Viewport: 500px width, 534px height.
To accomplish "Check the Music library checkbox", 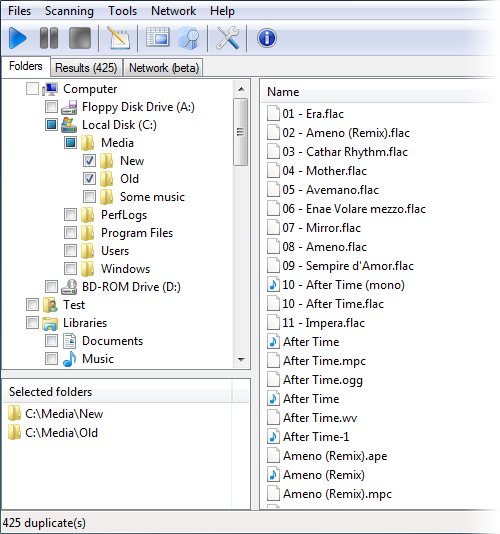I will click(x=51, y=359).
